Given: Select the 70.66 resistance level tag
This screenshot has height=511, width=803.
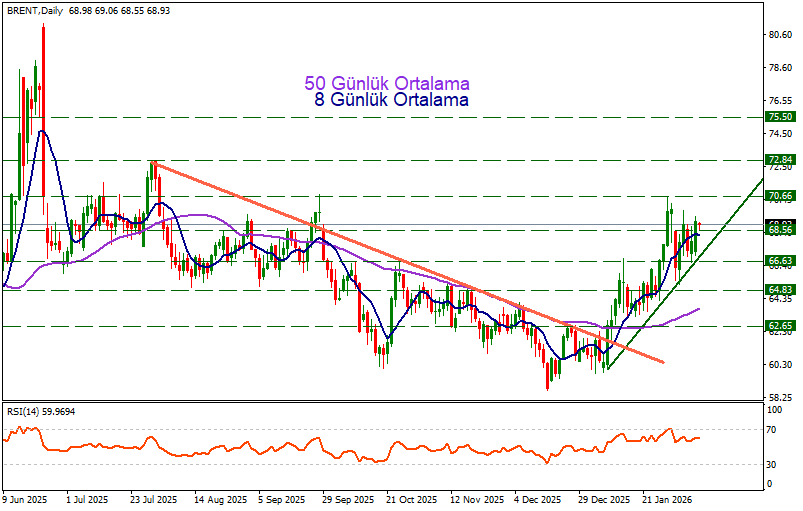Looking at the screenshot, I should tap(780, 196).
